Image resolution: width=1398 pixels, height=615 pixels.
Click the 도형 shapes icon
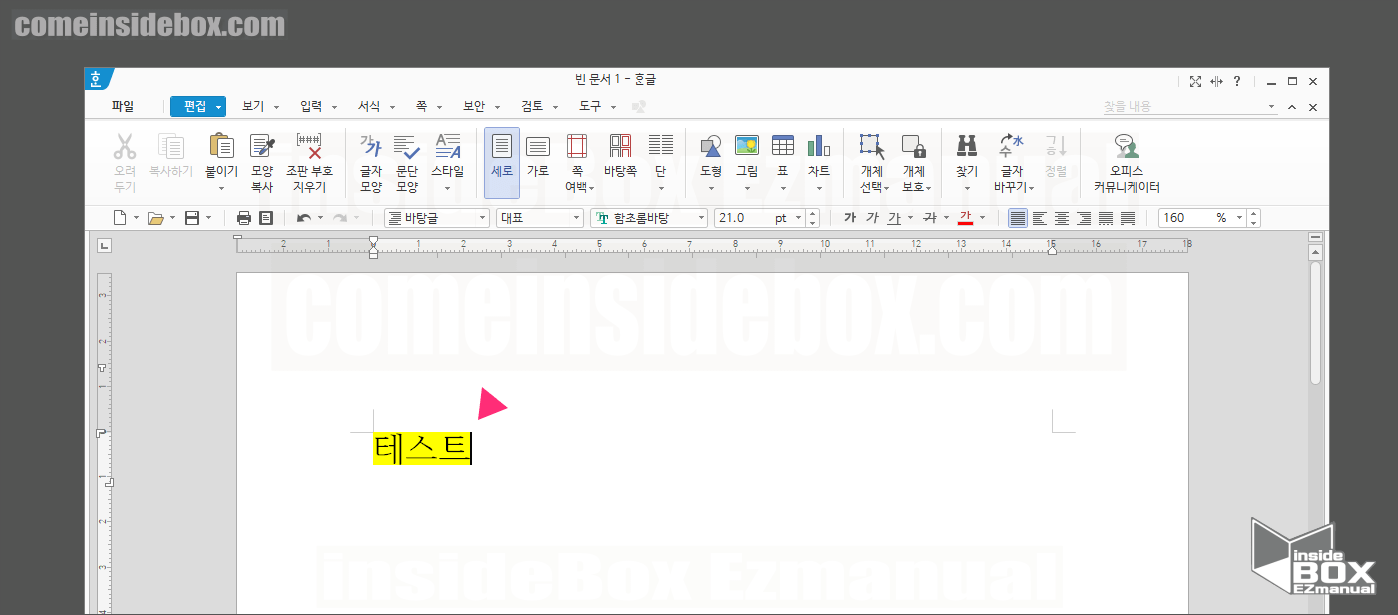pos(711,147)
